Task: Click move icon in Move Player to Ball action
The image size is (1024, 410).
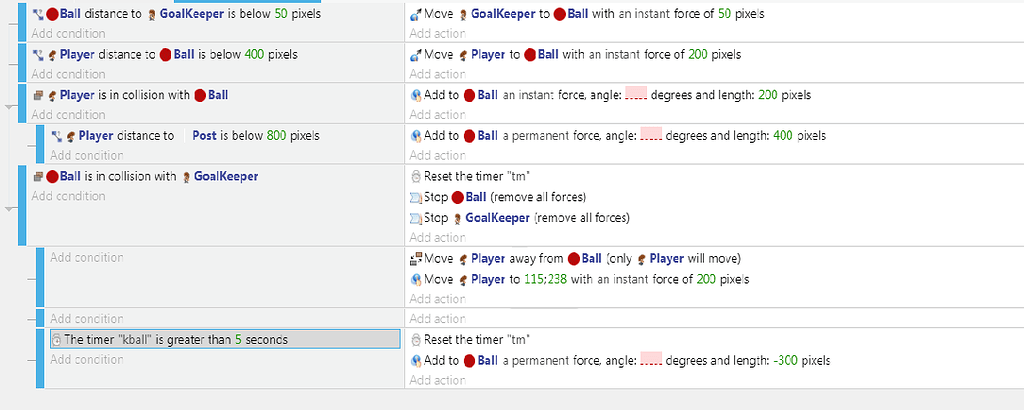Action: 415,55
